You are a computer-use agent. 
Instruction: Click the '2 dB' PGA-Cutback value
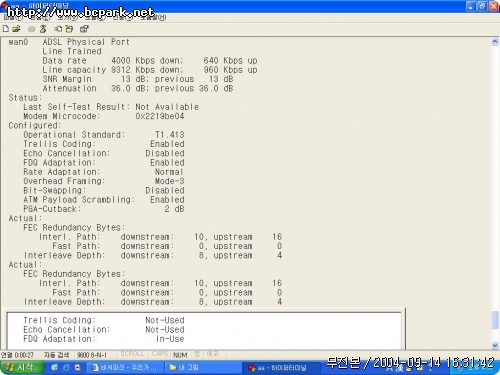(x=174, y=209)
